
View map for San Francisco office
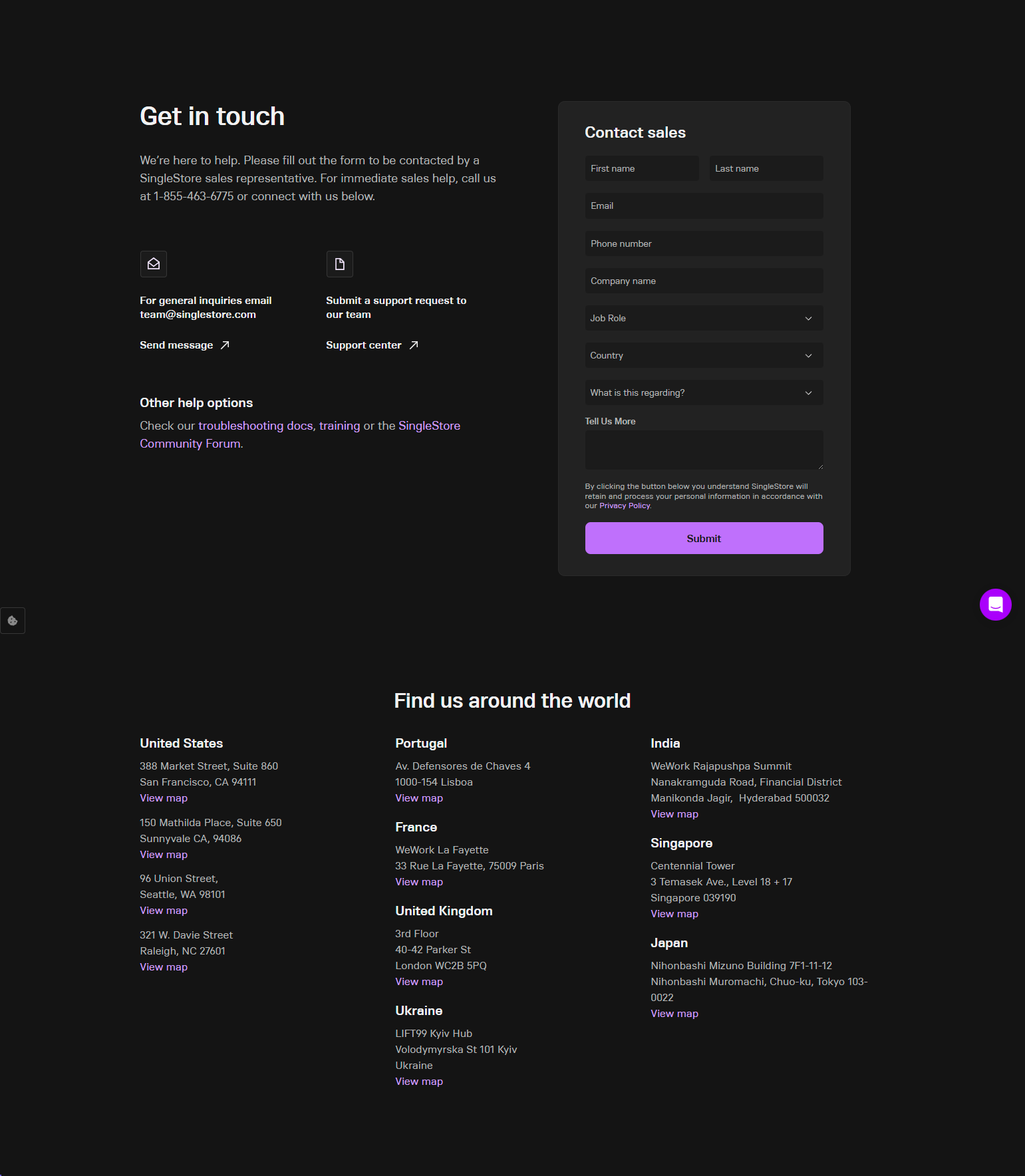click(164, 798)
